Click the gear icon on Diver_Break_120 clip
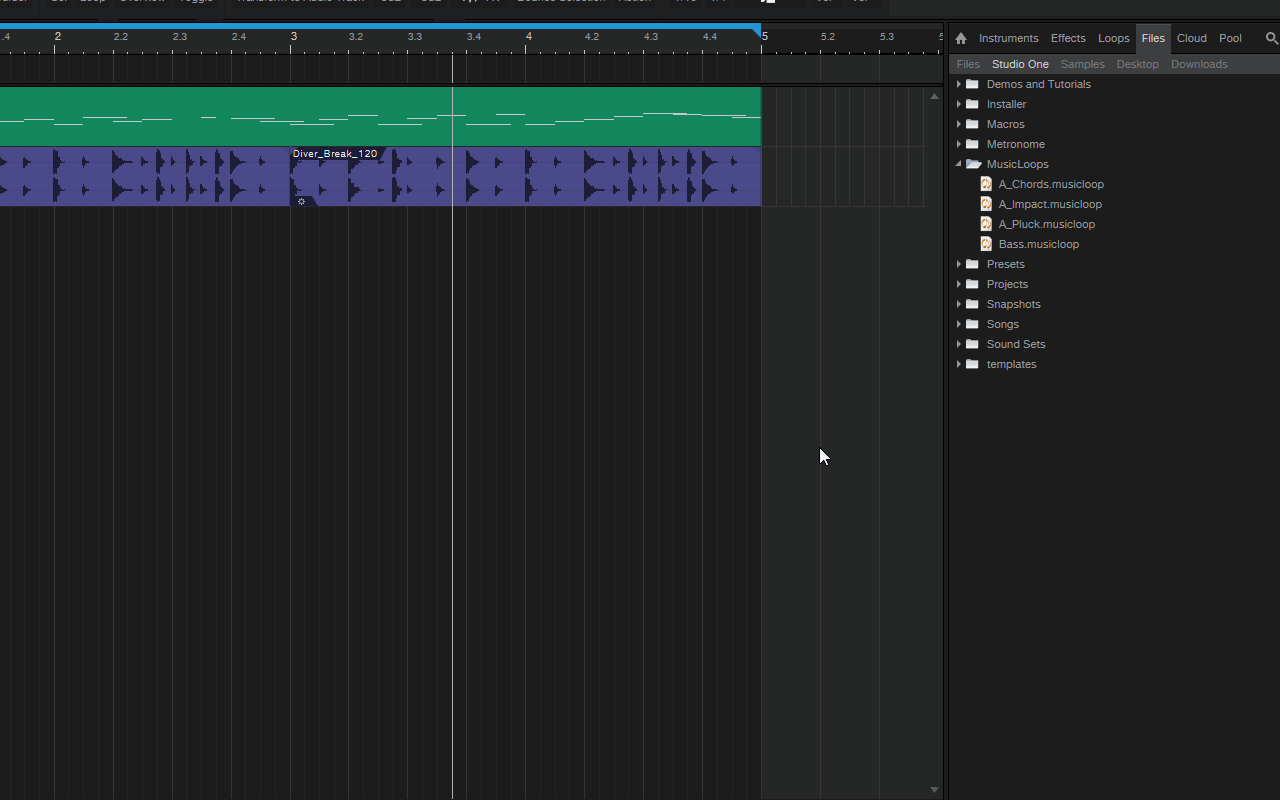The image size is (1280, 800). pyautogui.click(x=301, y=201)
